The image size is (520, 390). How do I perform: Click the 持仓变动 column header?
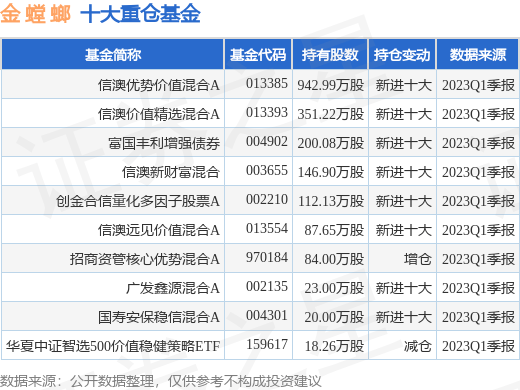[x=402, y=55]
